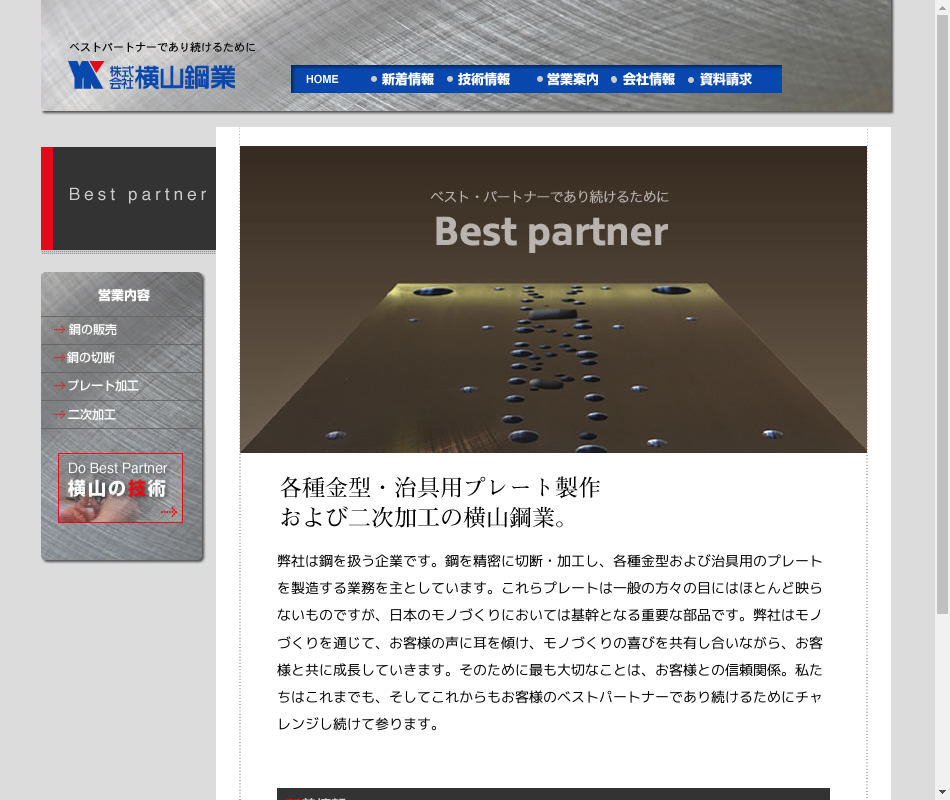Click the vertical scrollbar thumb
Screen dimensions: 950x800
pyautogui.click(x=942, y=300)
